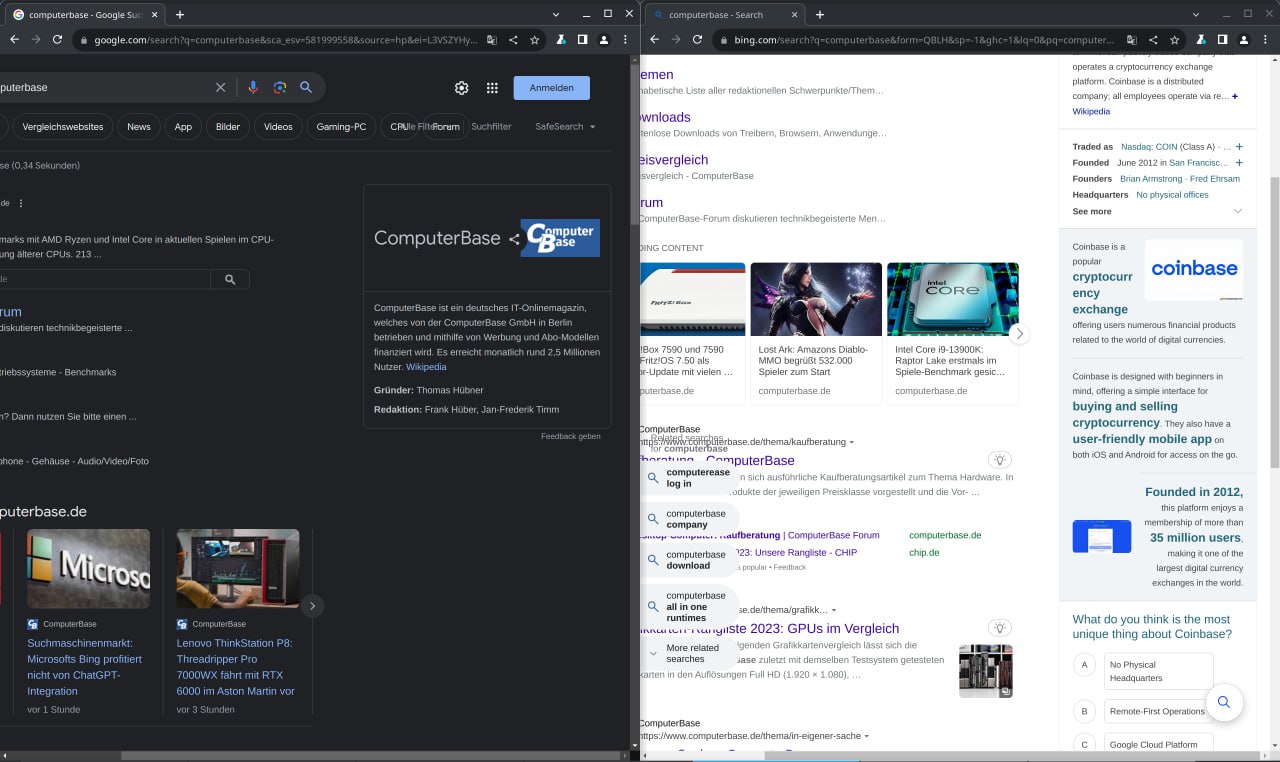This screenshot has height=762, width=1280.
Task: Share the Bing page URL
Action: [1153, 40]
